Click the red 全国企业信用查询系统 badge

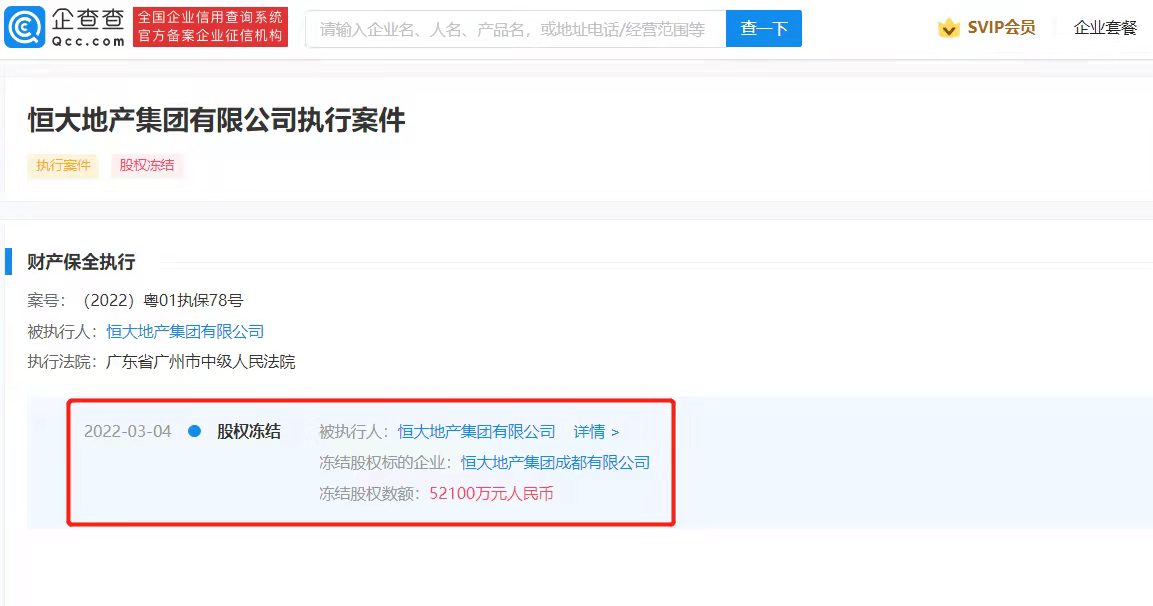pyautogui.click(x=210, y=27)
